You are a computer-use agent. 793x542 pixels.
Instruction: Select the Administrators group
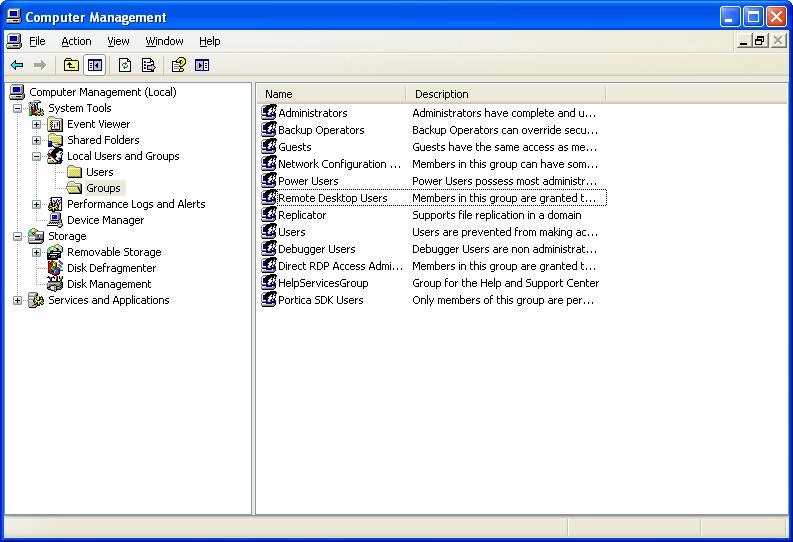pos(312,113)
